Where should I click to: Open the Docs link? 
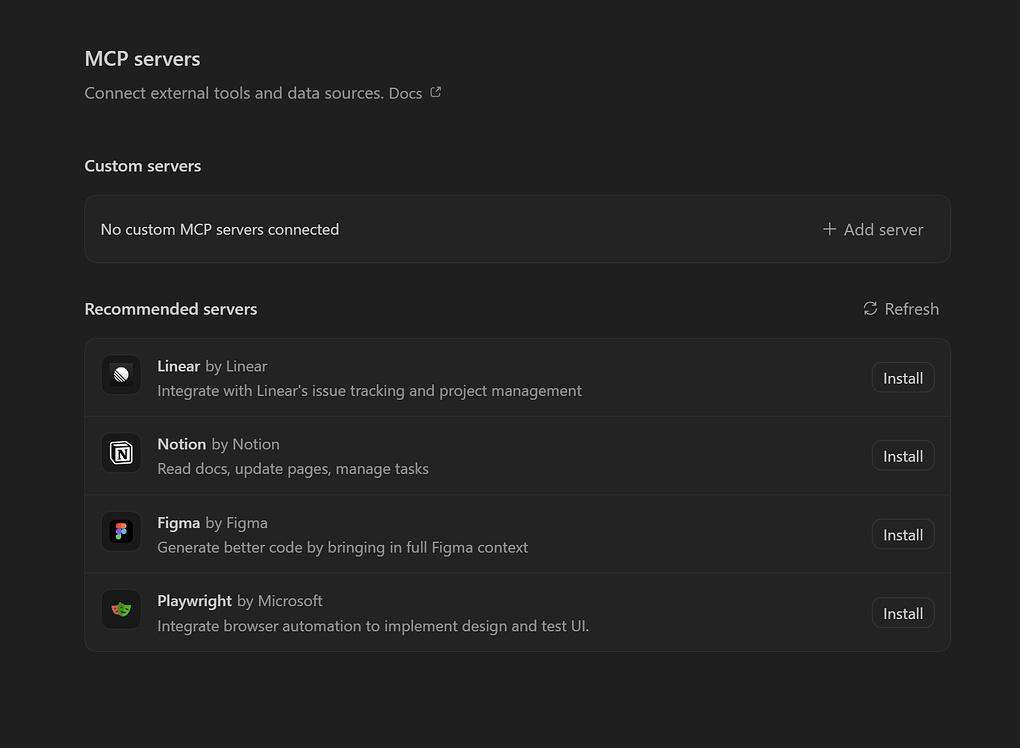click(x=405, y=93)
